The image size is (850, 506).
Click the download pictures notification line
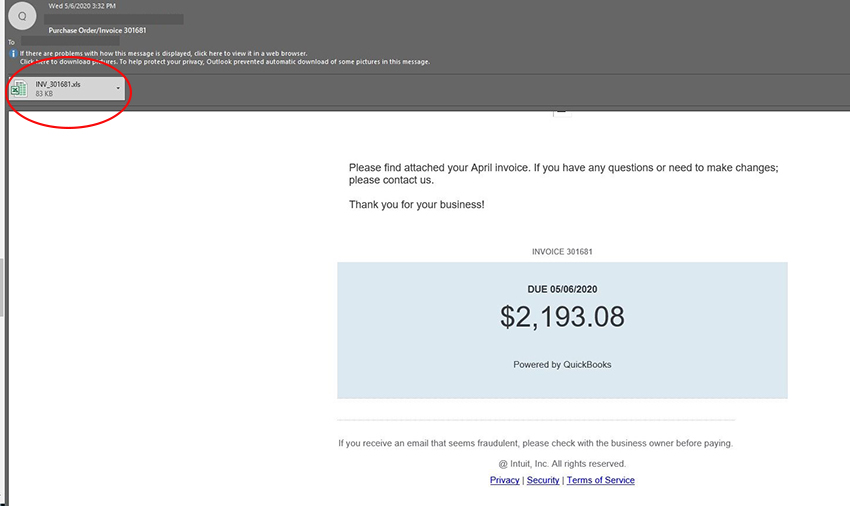coord(224,62)
